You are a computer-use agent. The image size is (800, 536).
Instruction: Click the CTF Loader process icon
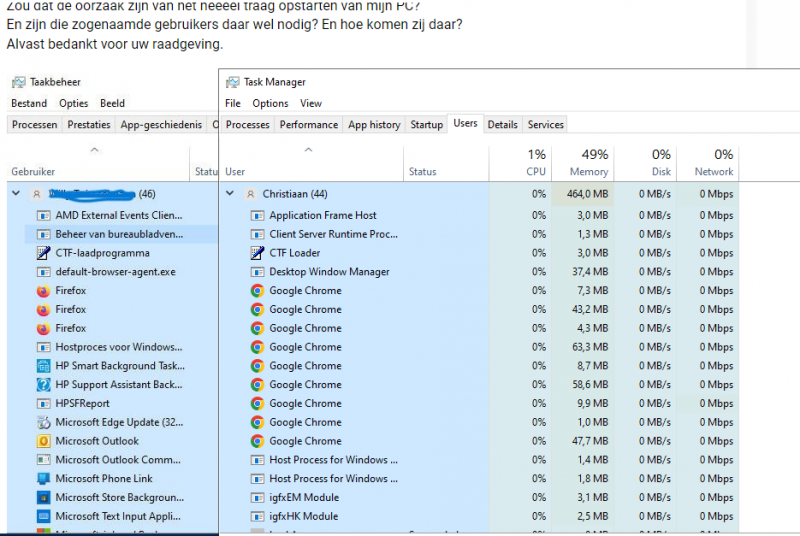click(257, 253)
